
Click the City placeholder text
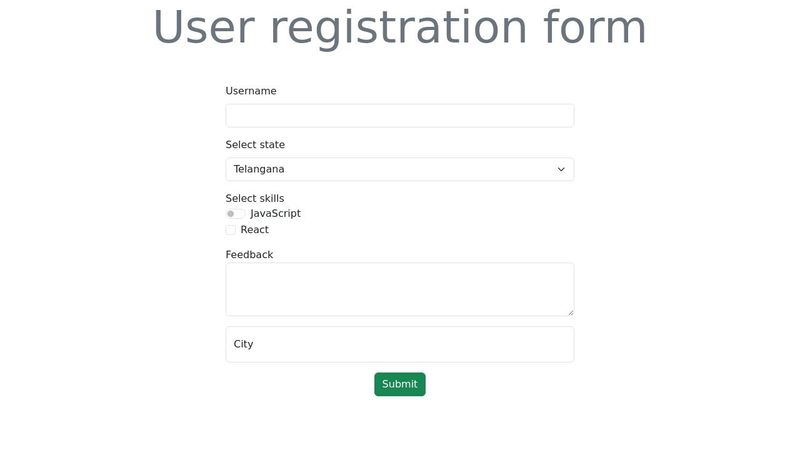[244, 344]
